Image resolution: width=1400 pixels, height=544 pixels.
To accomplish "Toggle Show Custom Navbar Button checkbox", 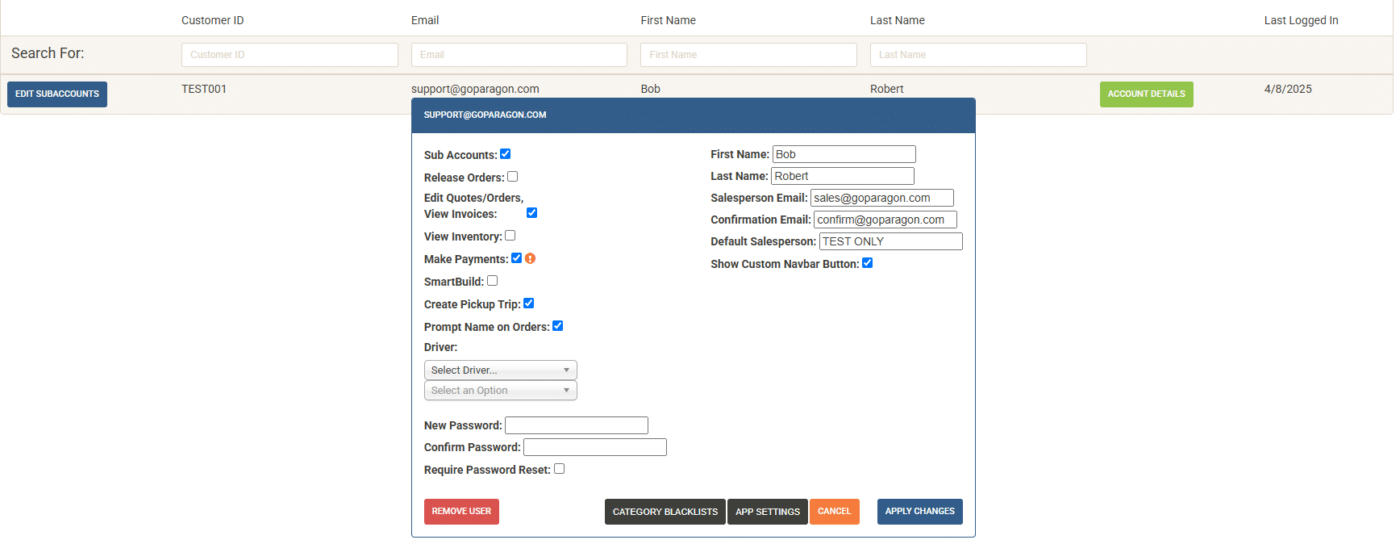I will click(868, 263).
